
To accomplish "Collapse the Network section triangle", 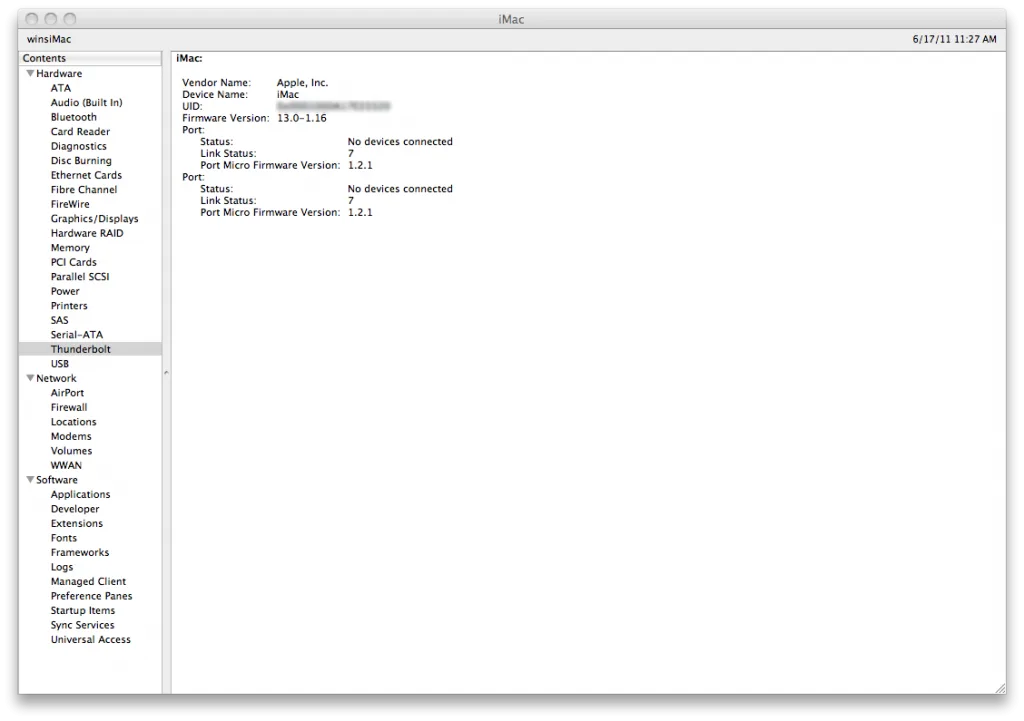I will (30, 379).
